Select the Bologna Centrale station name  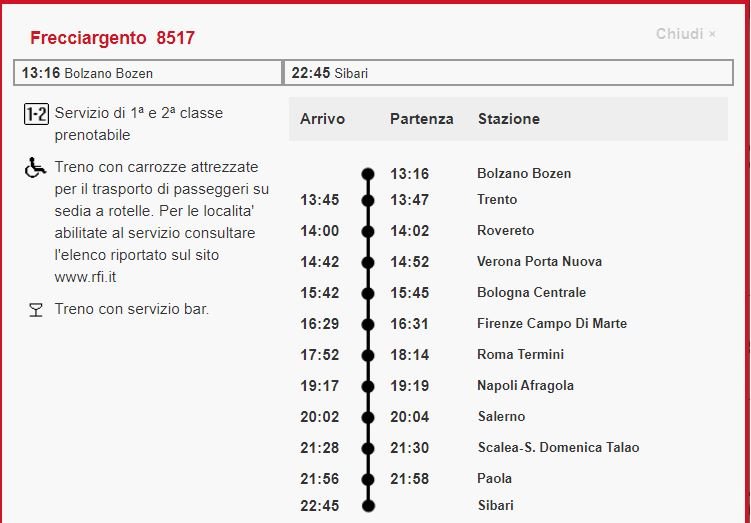click(531, 293)
